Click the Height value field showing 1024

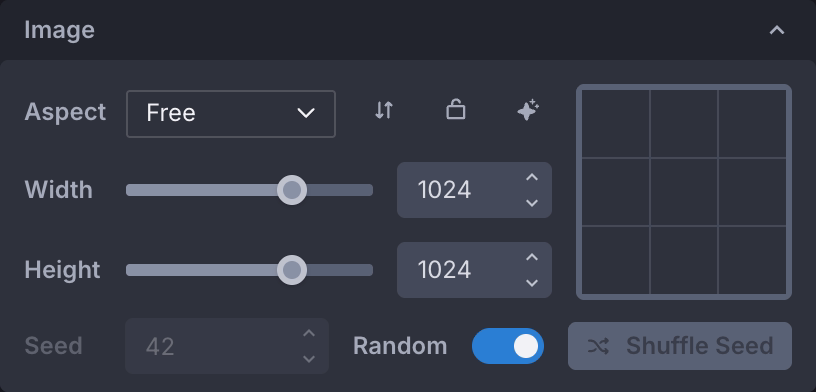coord(474,270)
